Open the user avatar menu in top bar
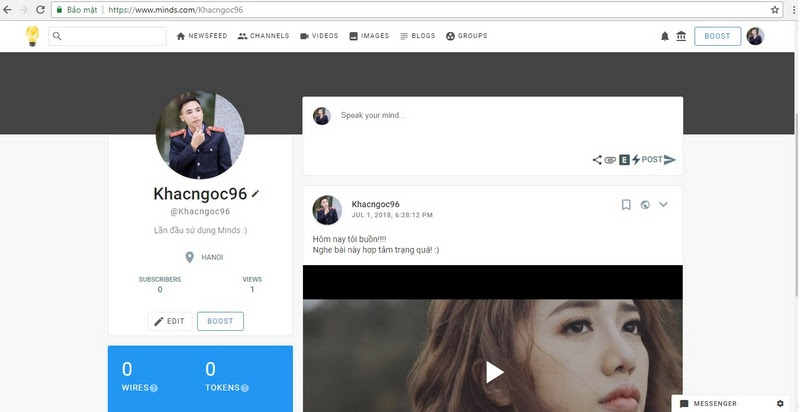The width and height of the screenshot is (800, 412). point(755,36)
